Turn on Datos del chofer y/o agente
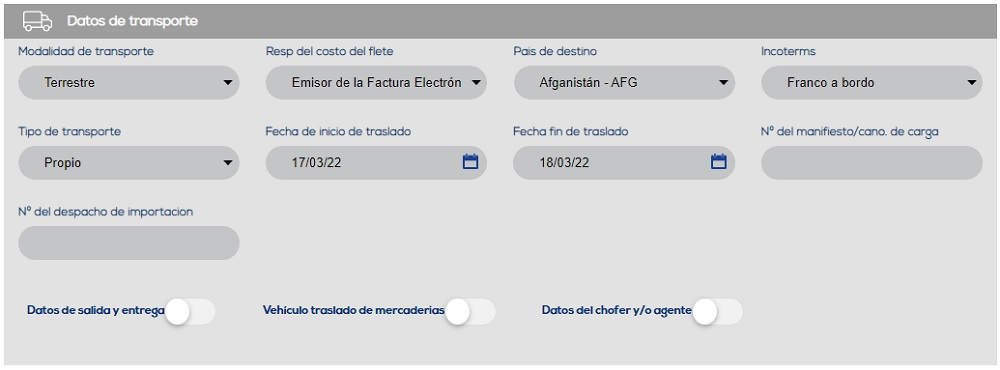Image resolution: width=1000 pixels, height=370 pixels. 717,312
